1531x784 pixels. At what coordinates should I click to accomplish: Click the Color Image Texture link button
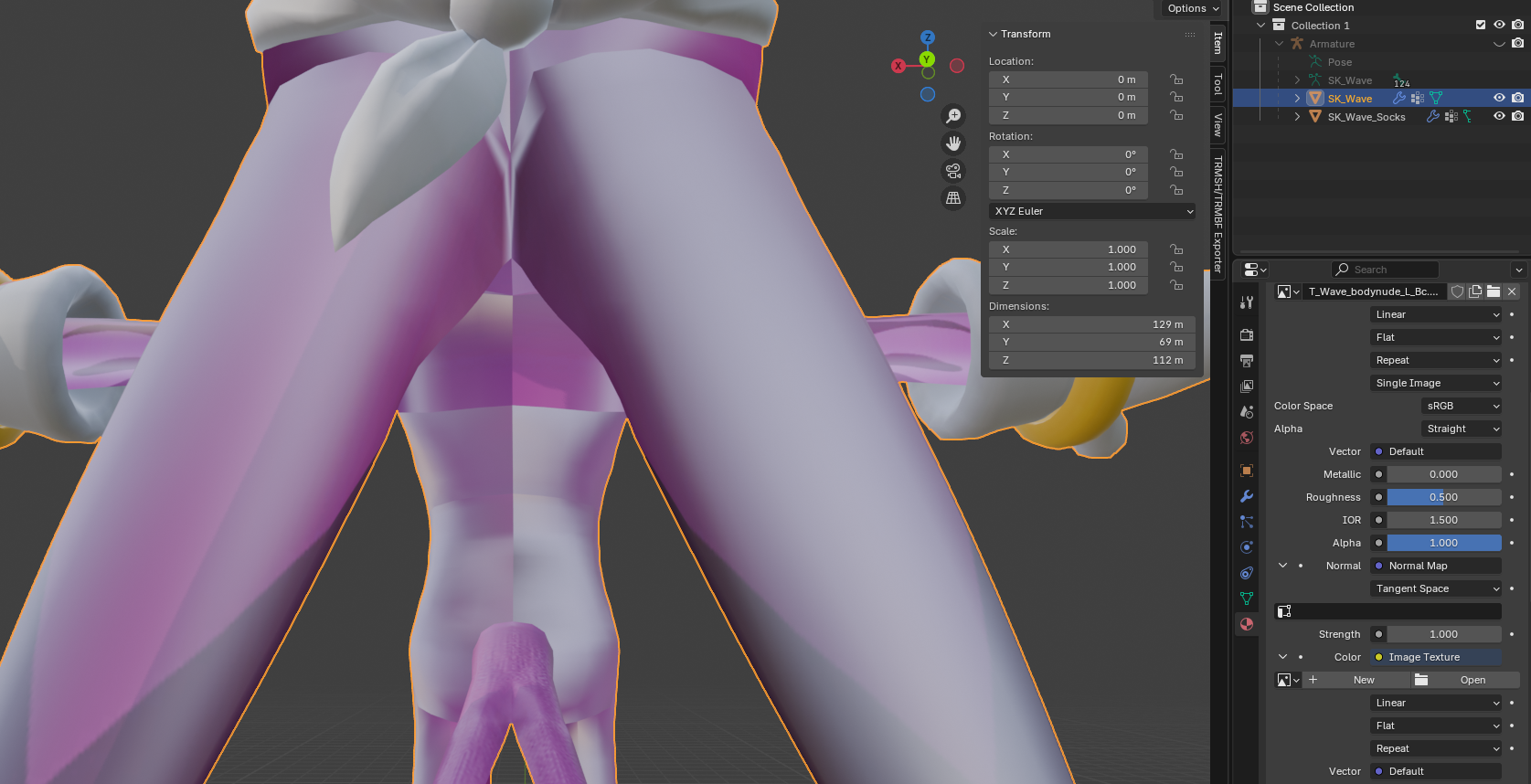1436,657
